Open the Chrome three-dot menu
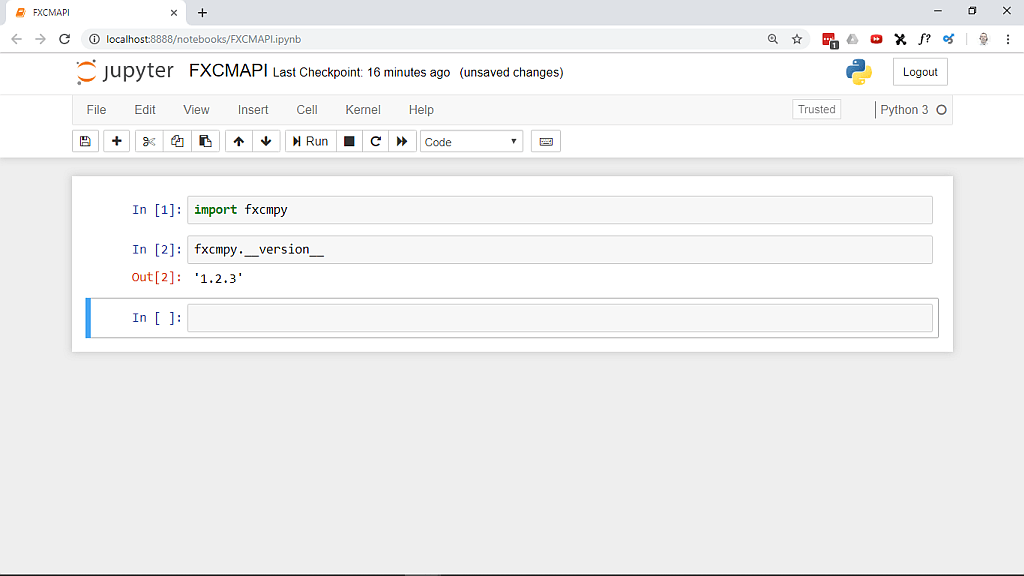 (x=1008, y=39)
